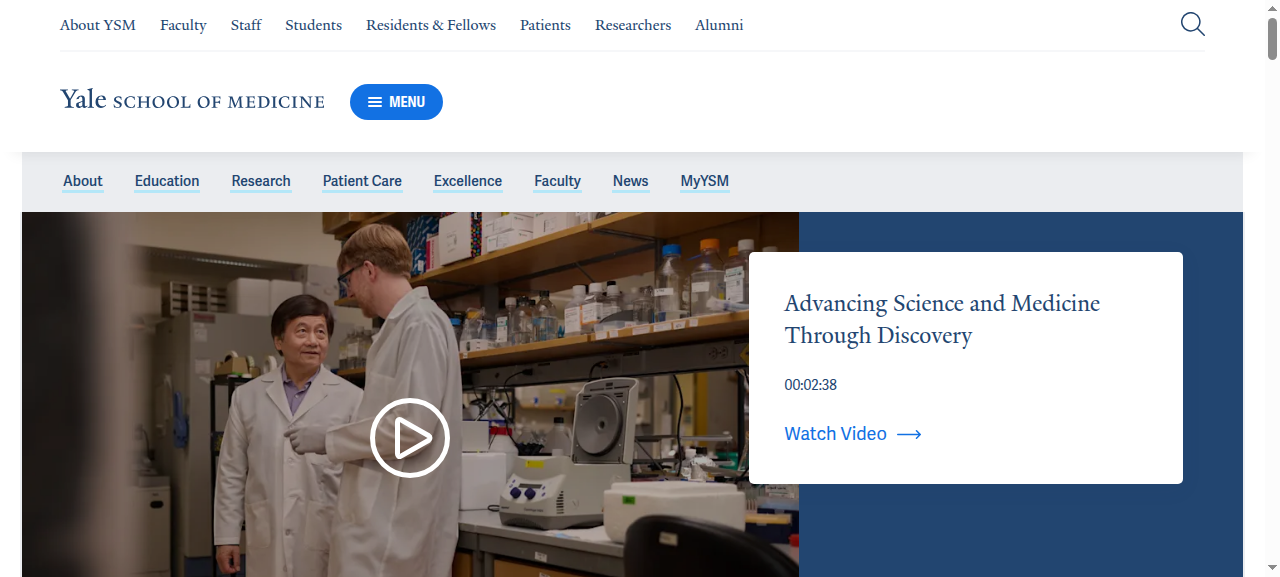Open the Patient Care section

(x=362, y=181)
